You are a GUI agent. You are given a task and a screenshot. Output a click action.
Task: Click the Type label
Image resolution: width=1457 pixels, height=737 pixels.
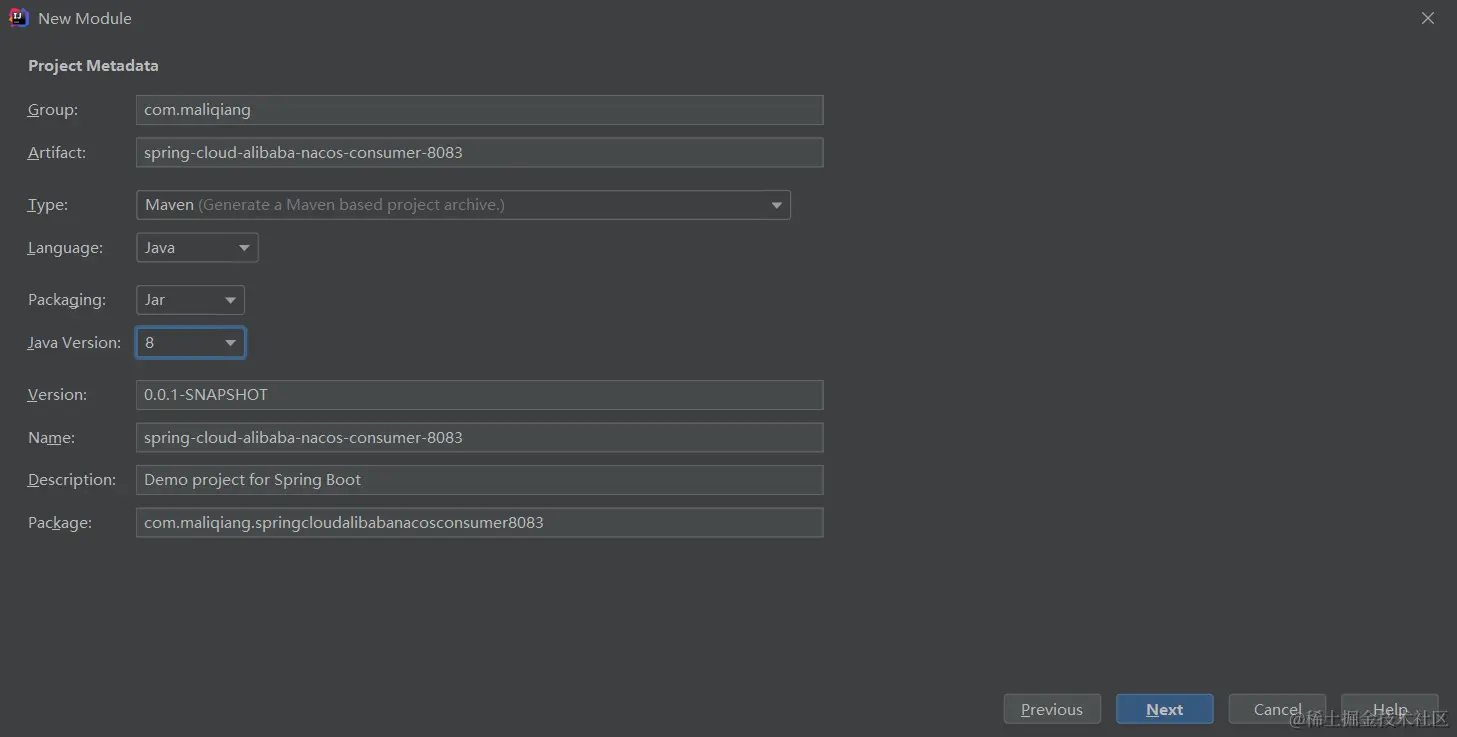tap(47, 205)
